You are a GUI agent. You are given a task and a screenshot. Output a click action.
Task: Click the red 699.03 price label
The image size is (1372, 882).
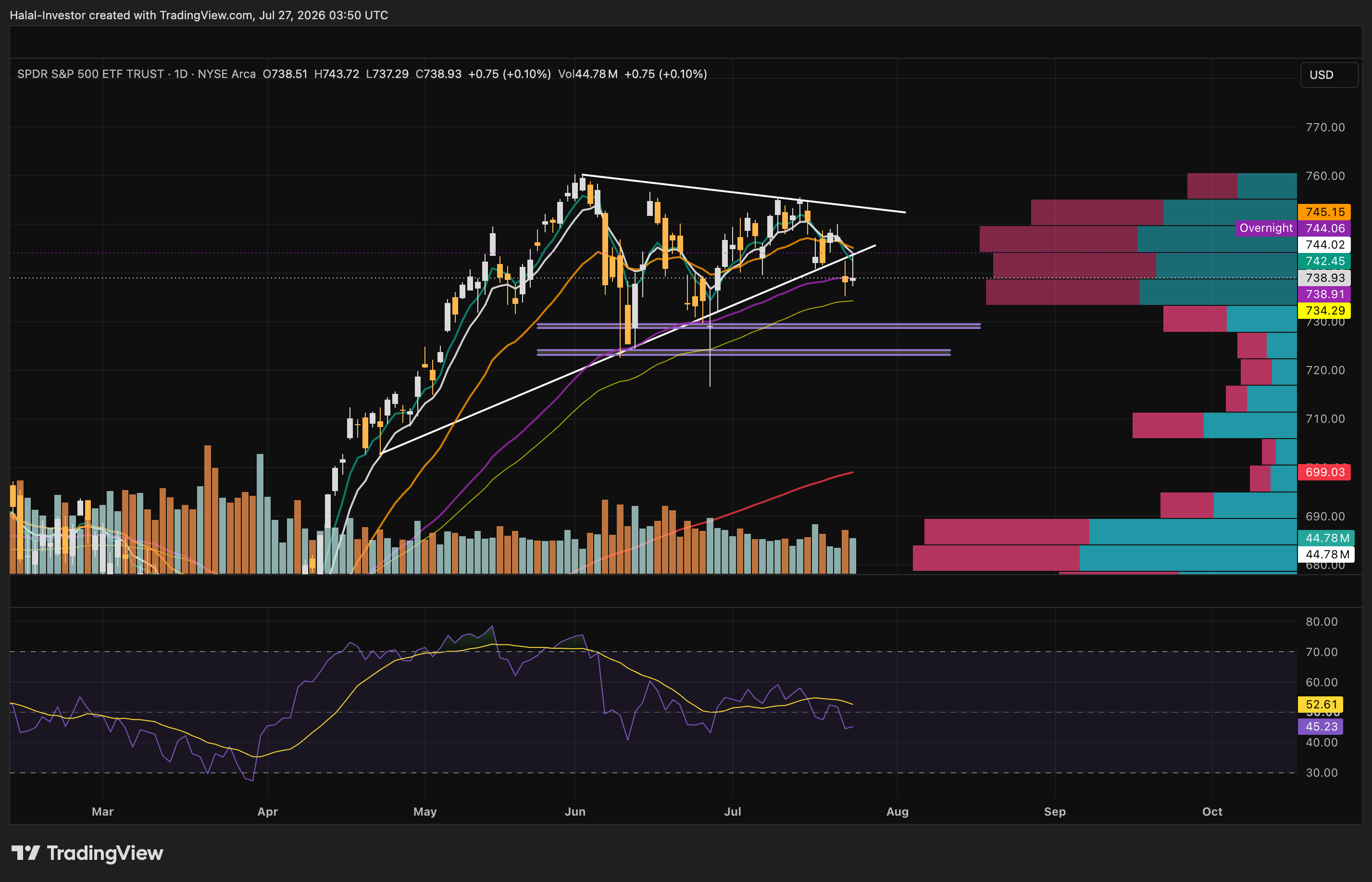click(1324, 472)
